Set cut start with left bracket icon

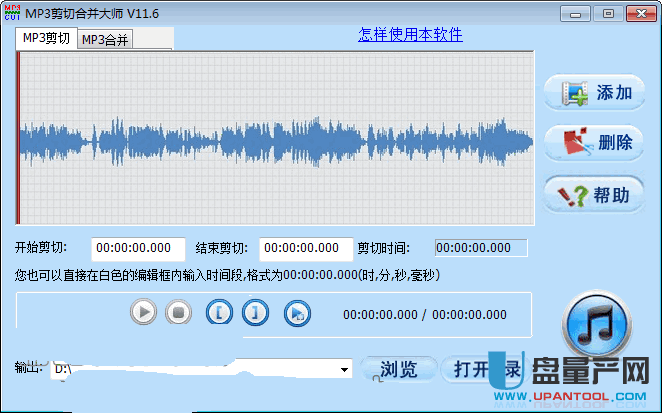point(219,312)
